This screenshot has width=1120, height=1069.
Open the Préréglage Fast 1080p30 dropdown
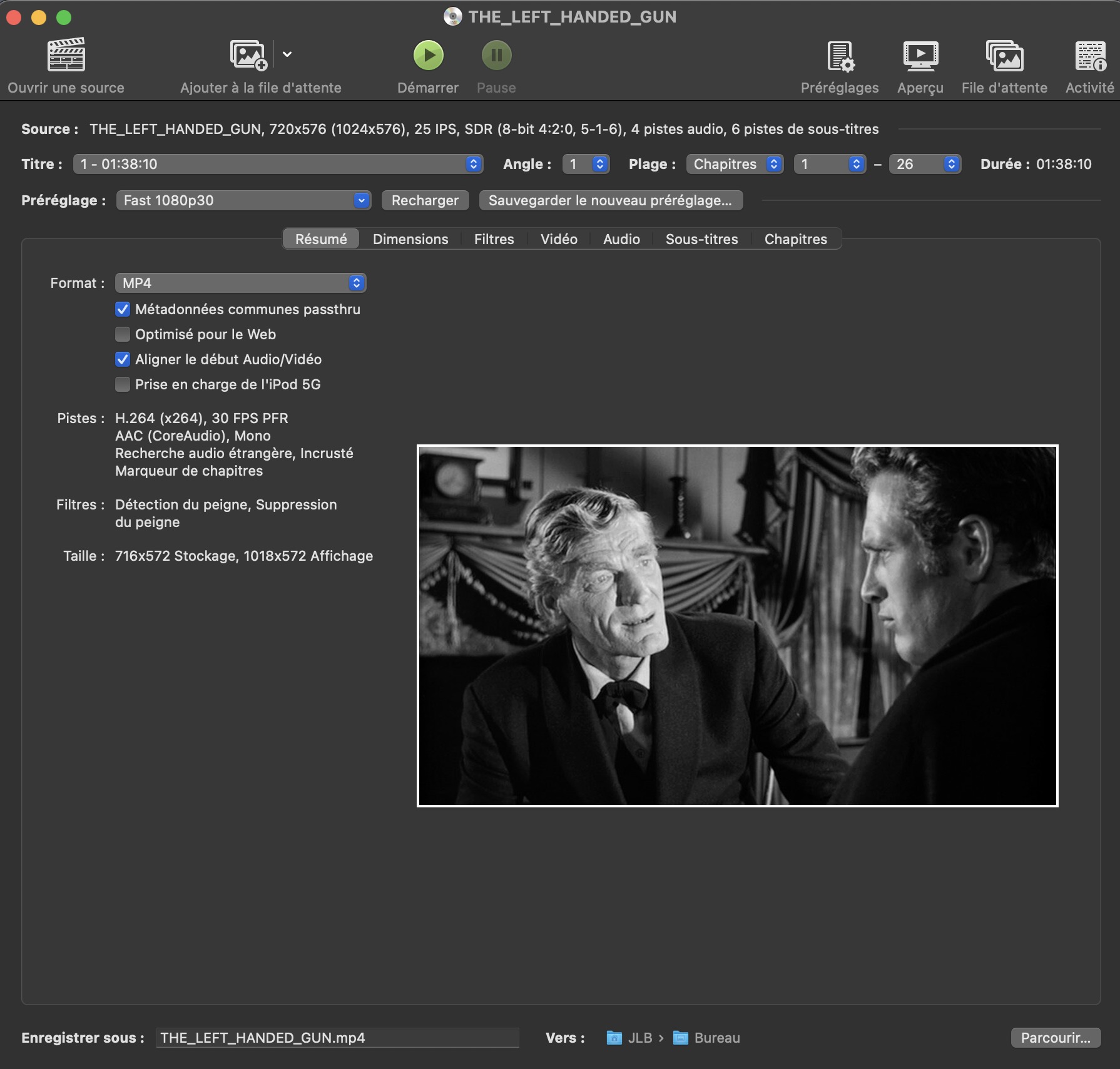[x=243, y=200]
